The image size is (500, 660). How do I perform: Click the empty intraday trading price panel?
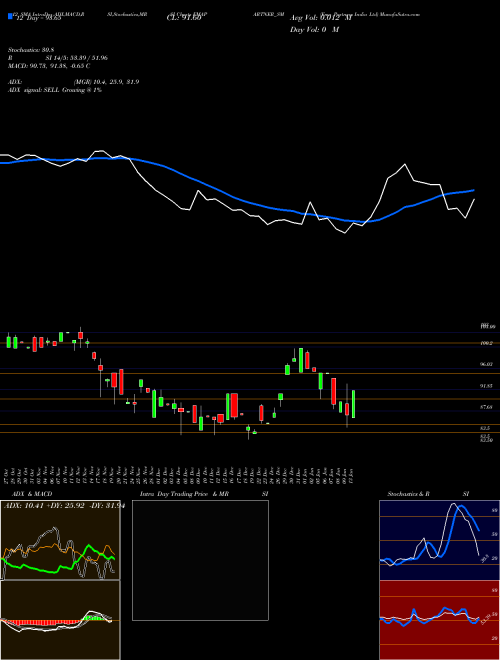(x=200, y=560)
